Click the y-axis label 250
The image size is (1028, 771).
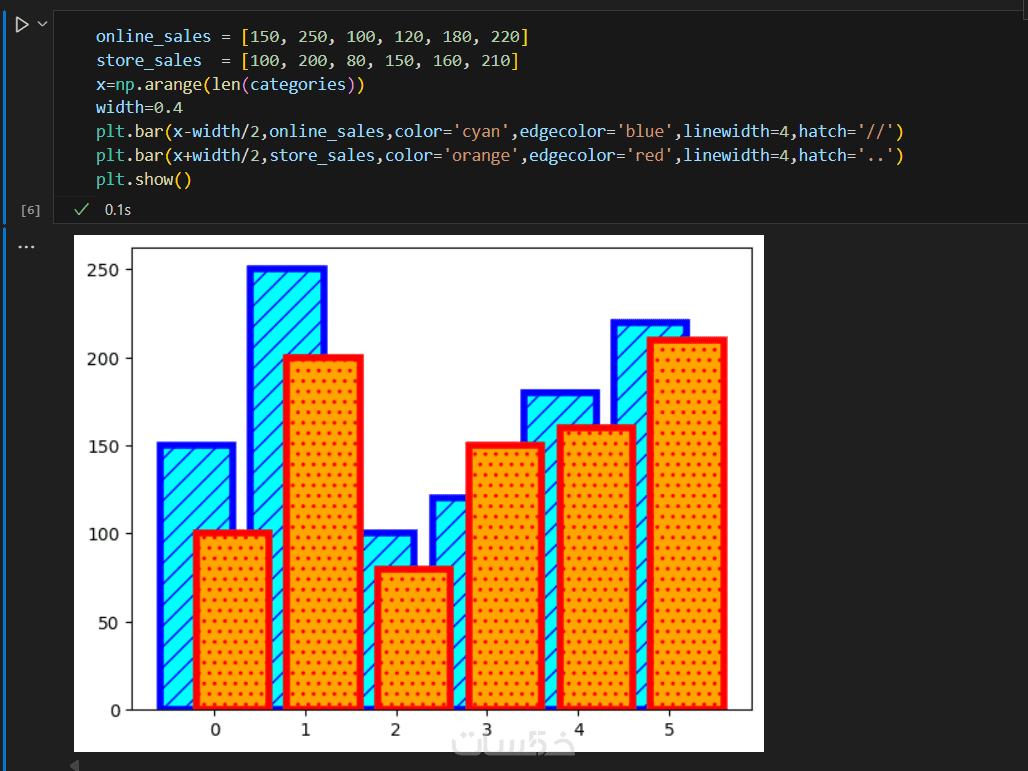pos(103,270)
